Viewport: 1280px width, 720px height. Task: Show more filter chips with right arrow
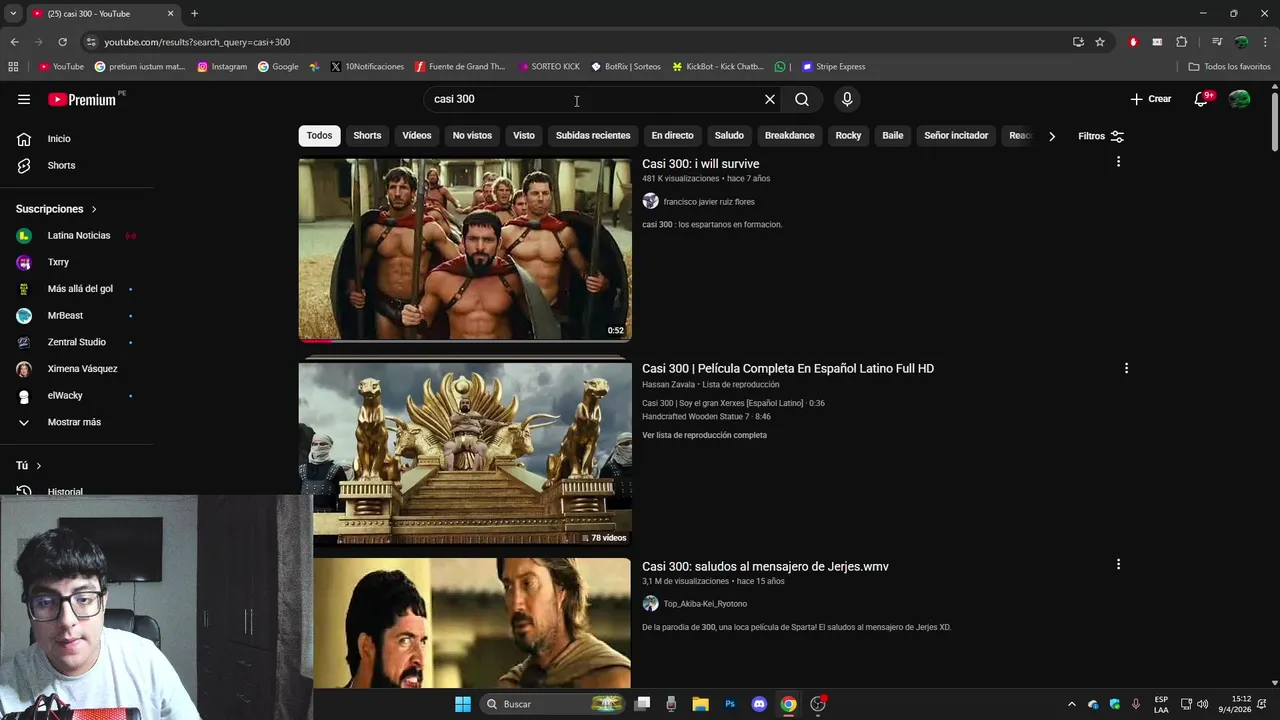coord(1052,136)
